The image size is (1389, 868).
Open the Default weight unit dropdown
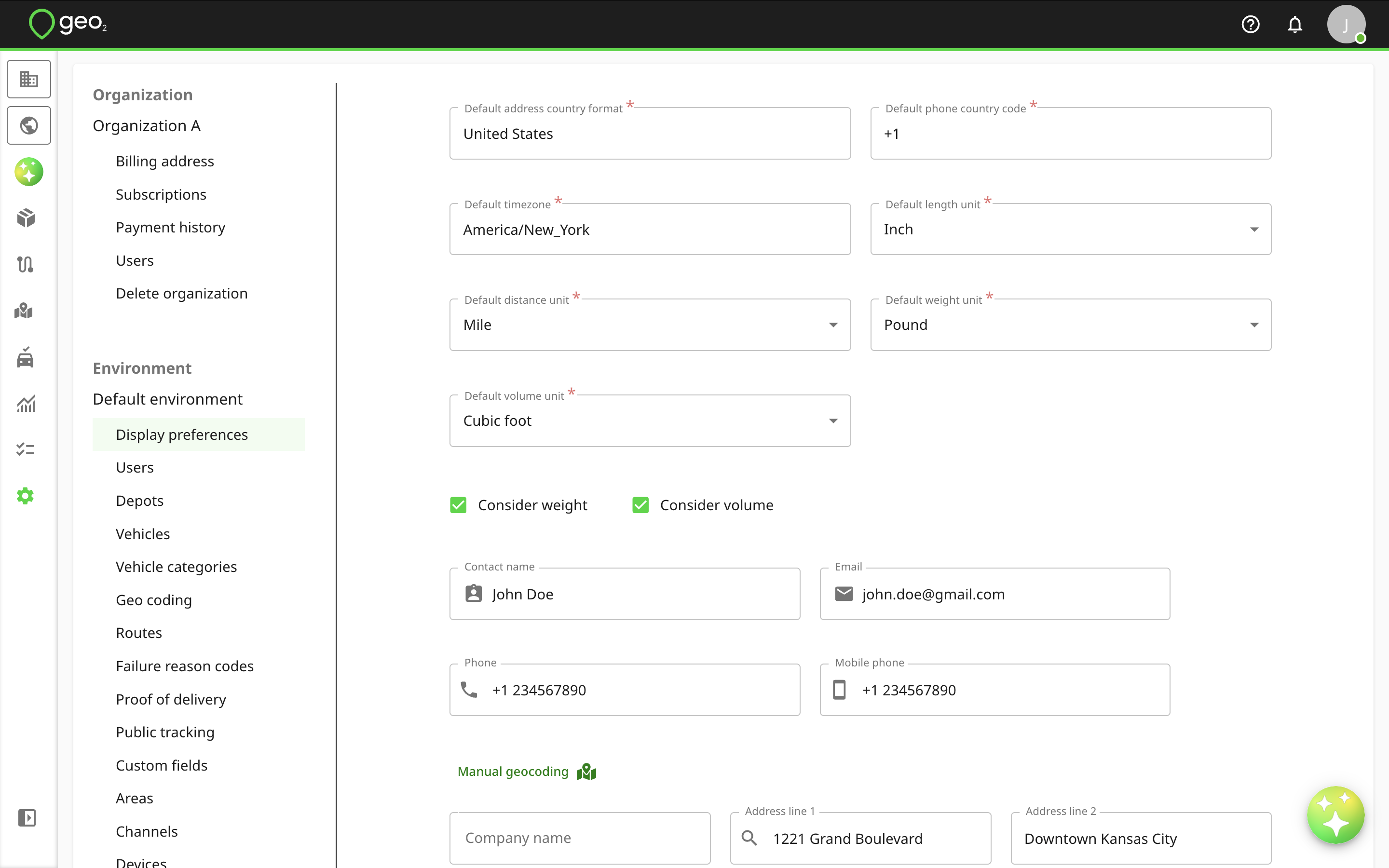pyautogui.click(x=1071, y=325)
